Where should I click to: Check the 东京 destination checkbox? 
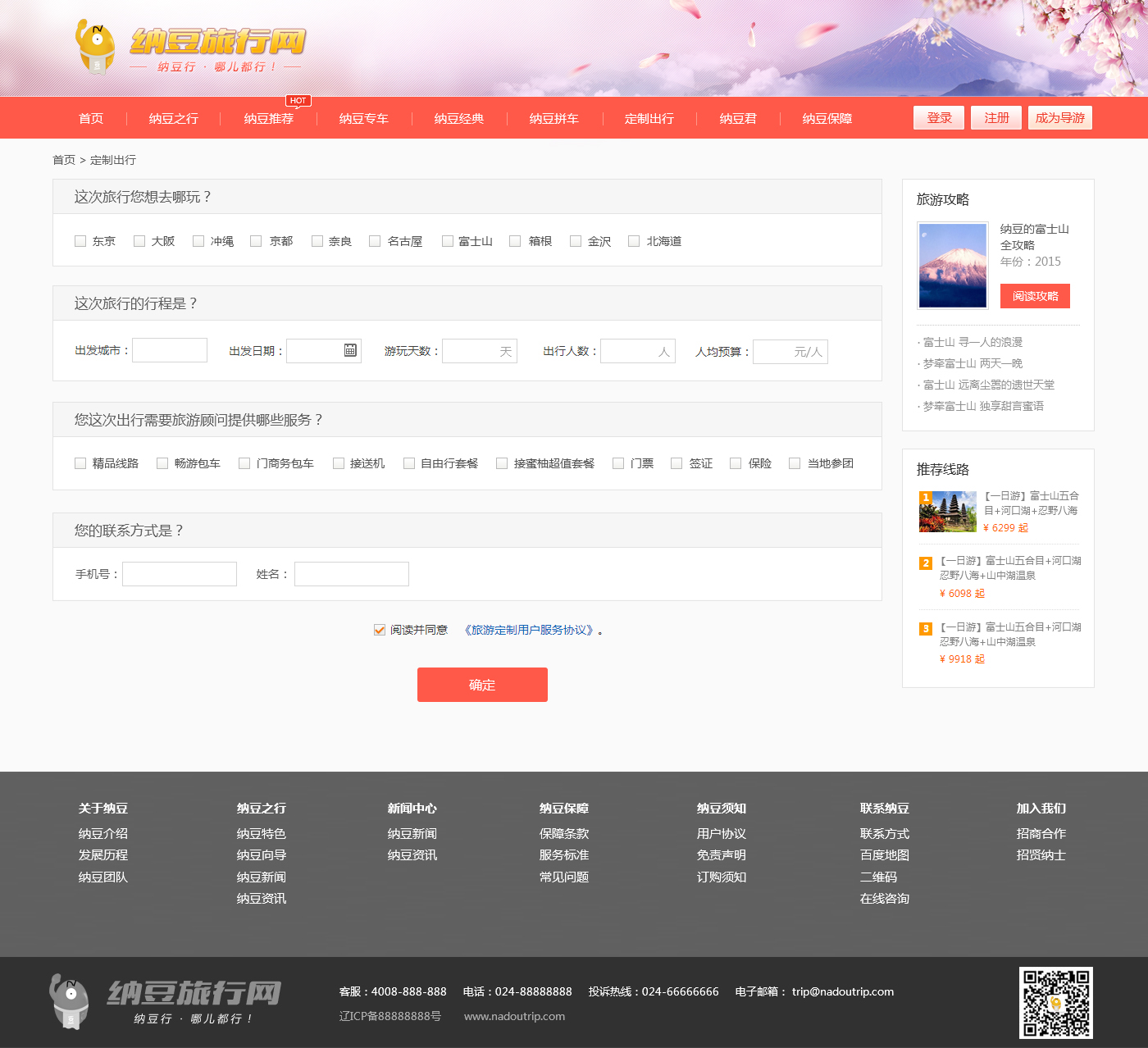(x=80, y=240)
